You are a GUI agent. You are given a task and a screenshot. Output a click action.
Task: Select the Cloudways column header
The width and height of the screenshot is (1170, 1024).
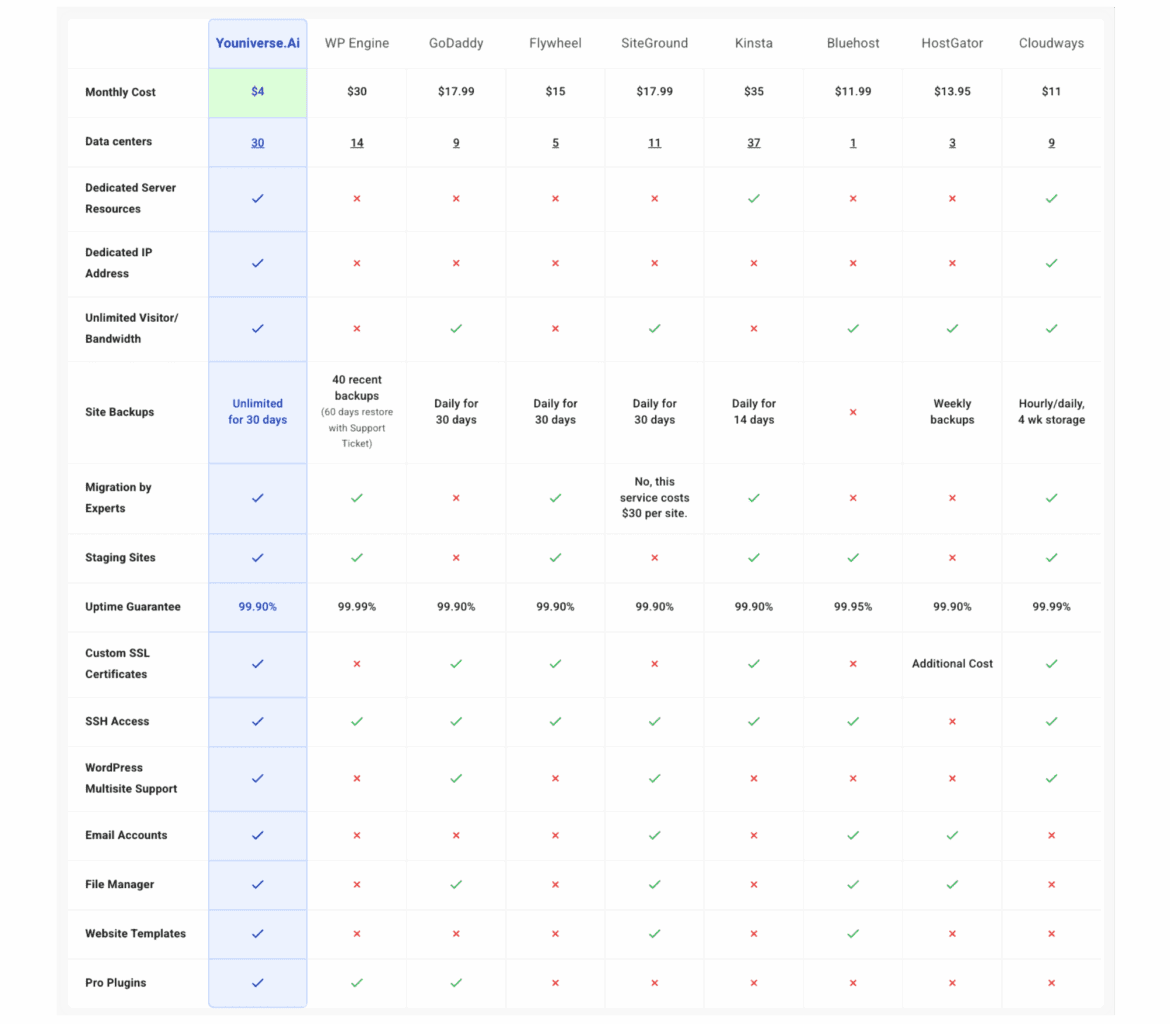[1051, 43]
